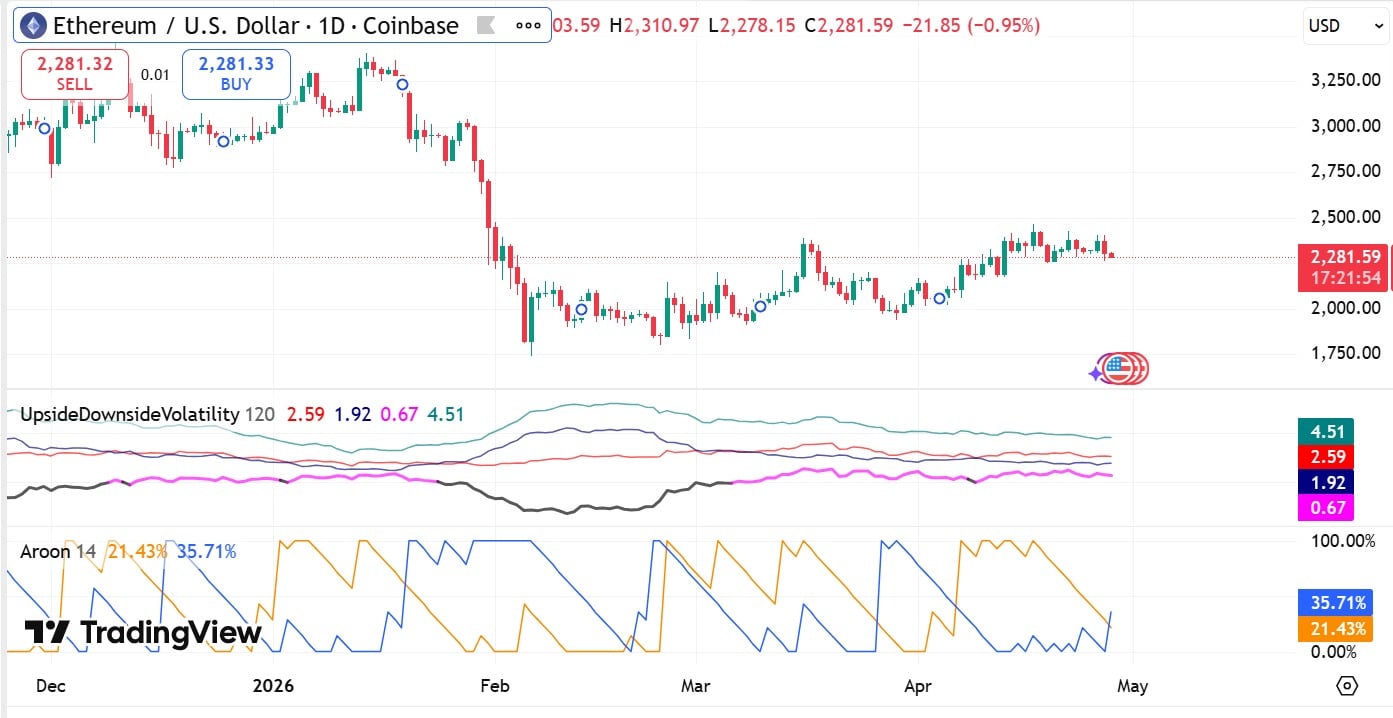
Task: Expand the chart context menu via ellipsis
Action: coord(527,25)
